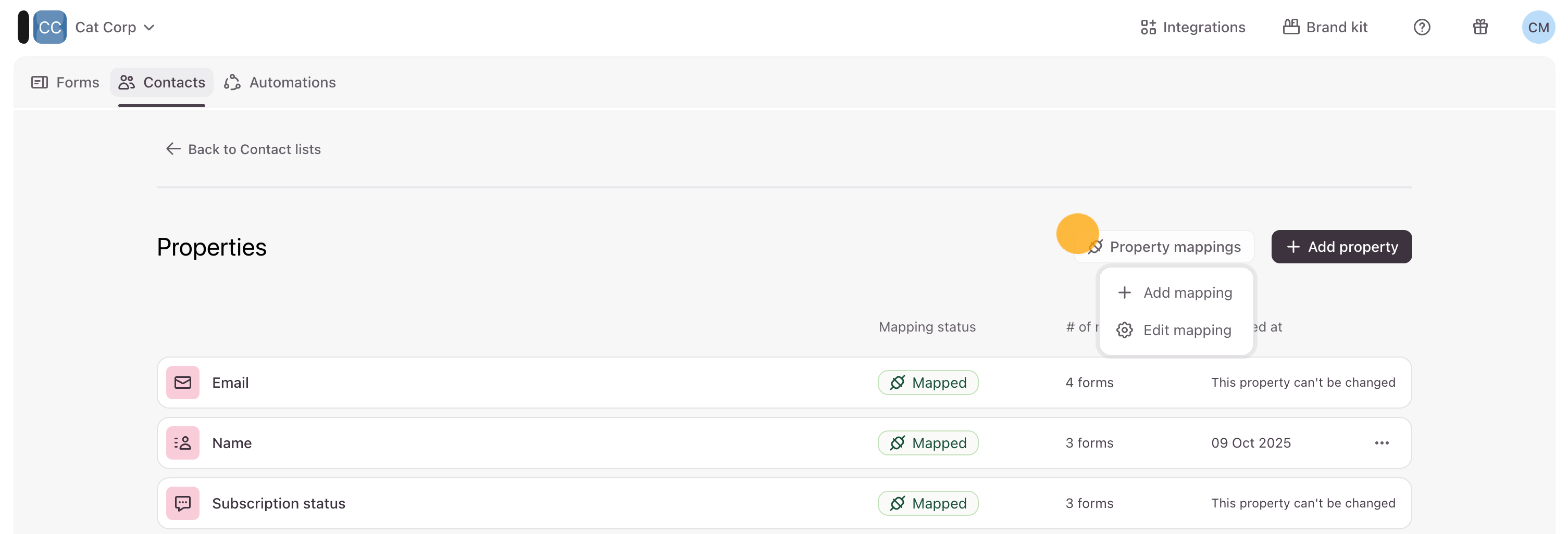
Task: Click the Name property person icon
Action: (183, 443)
